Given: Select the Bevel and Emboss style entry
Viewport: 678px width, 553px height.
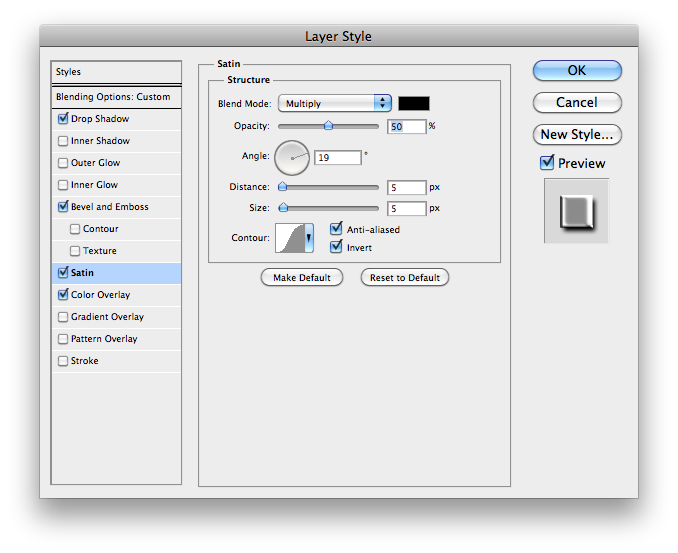Looking at the screenshot, I should 109,207.
